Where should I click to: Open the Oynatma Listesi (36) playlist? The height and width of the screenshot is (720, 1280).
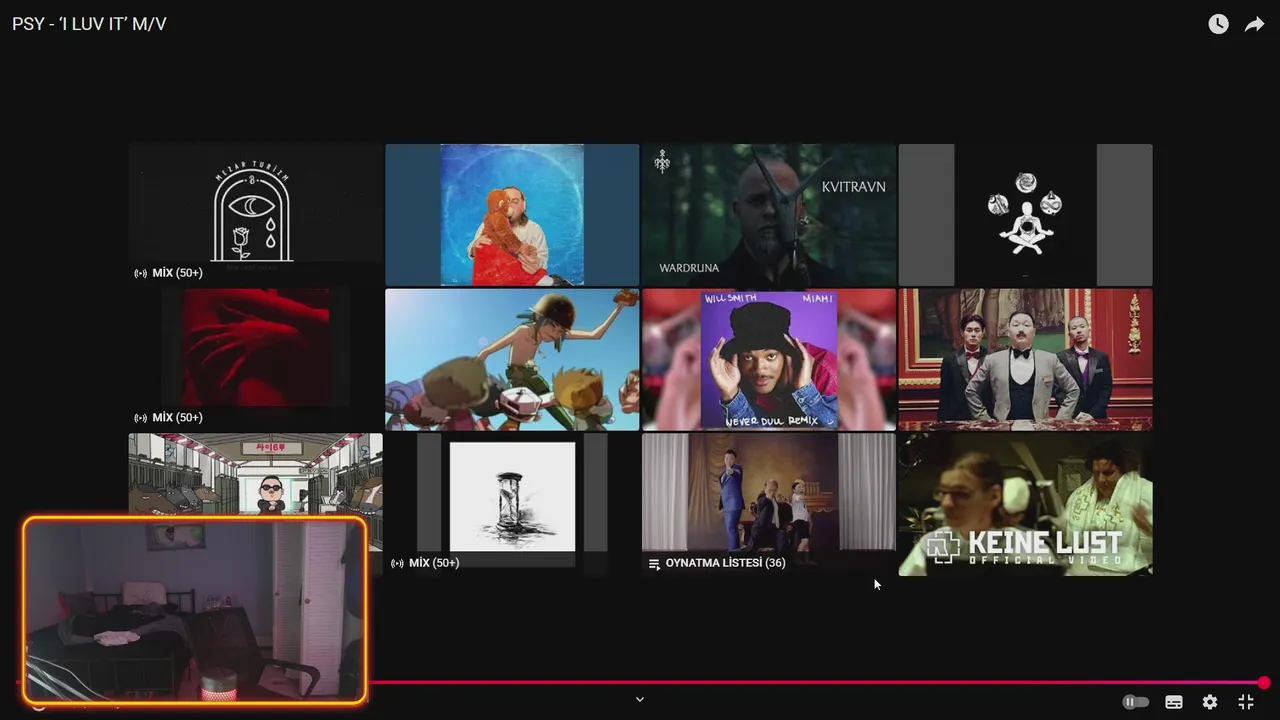click(769, 505)
